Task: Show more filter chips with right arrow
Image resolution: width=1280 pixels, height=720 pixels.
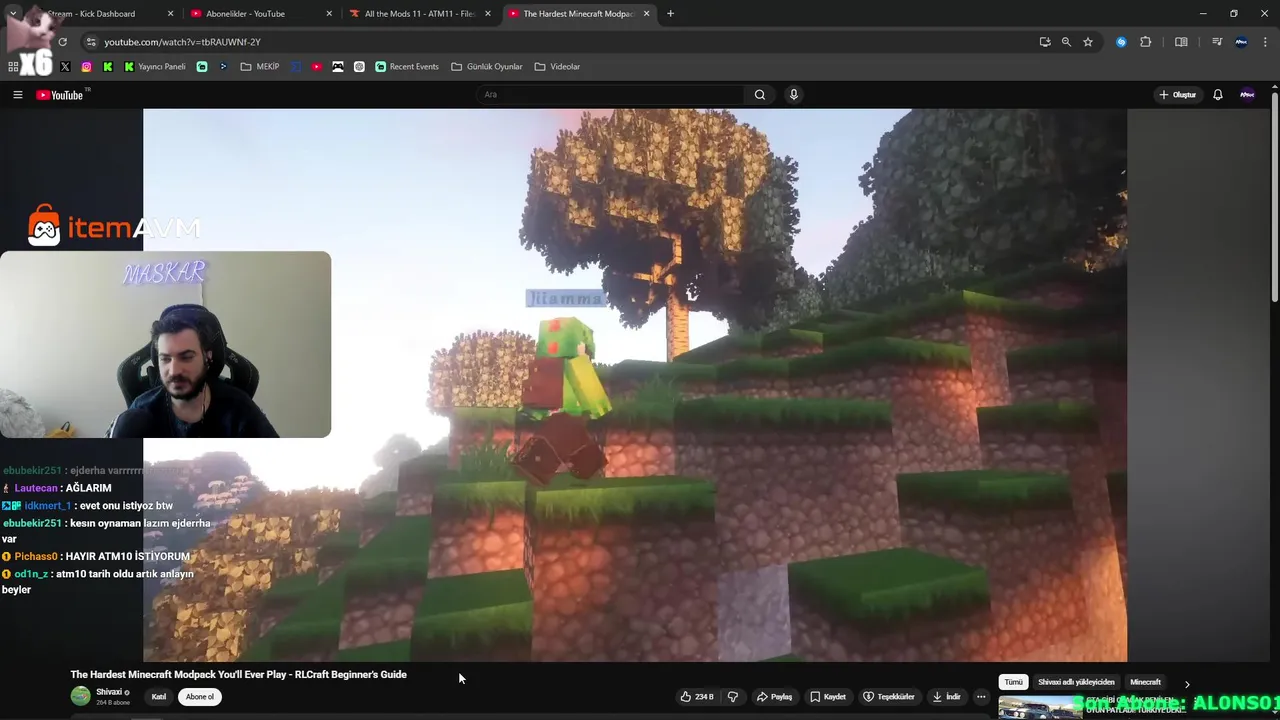Action: click(x=1187, y=683)
